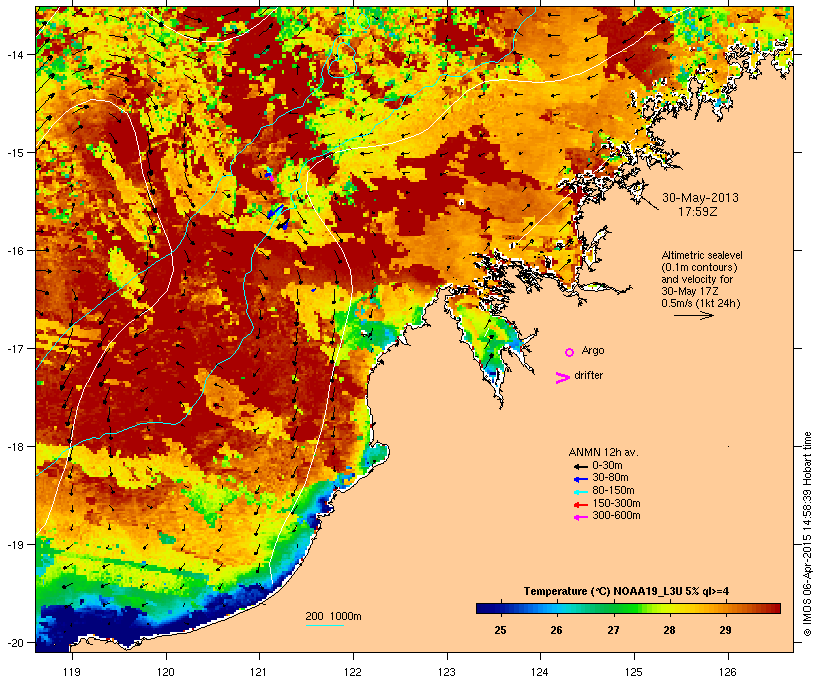Viewport: 820px width, 680px height.
Task: Click the blue 30-80m arrow legend icon
Action: pyautogui.click(x=580, y=479)
